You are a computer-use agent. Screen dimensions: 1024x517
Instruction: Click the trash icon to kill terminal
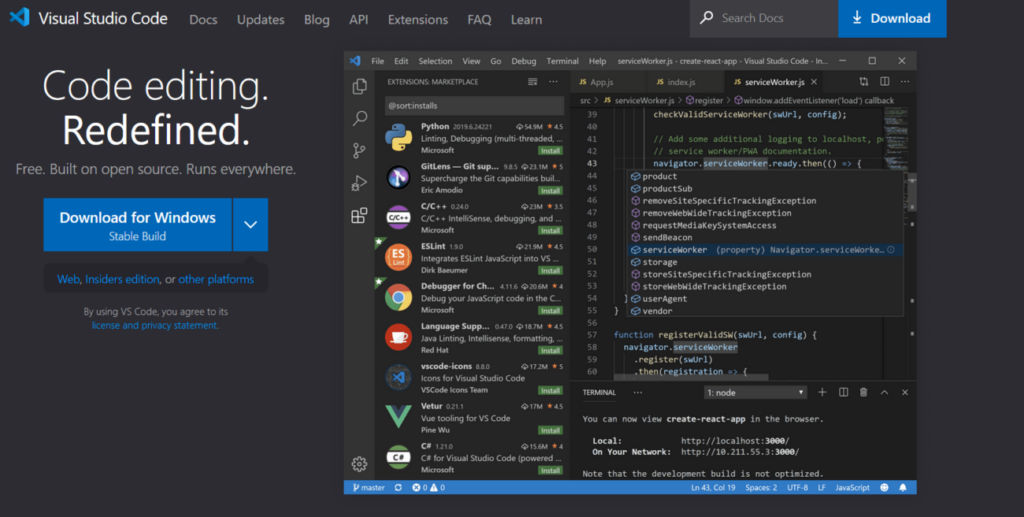coord(863,393)
